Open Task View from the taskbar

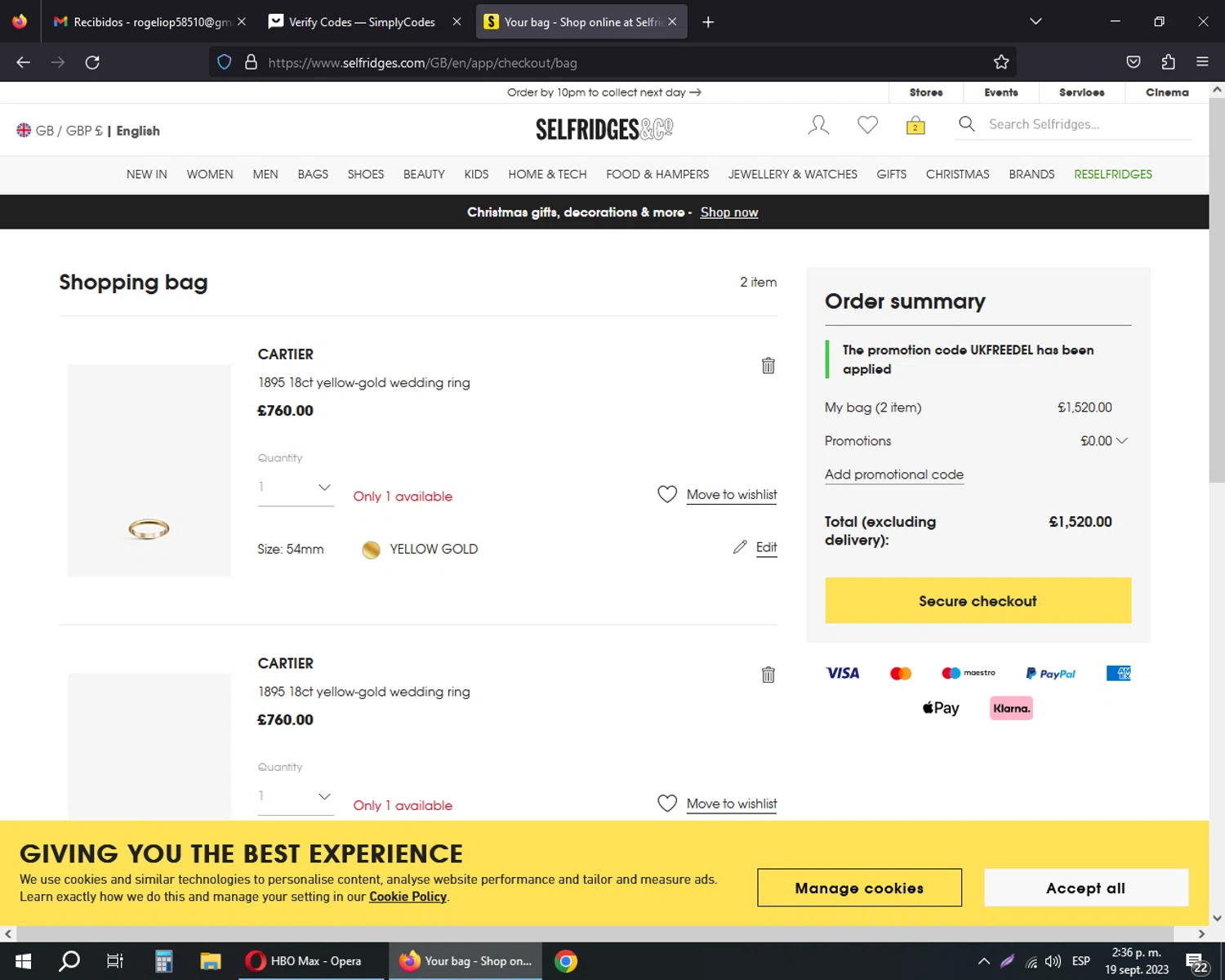[115, 961]
